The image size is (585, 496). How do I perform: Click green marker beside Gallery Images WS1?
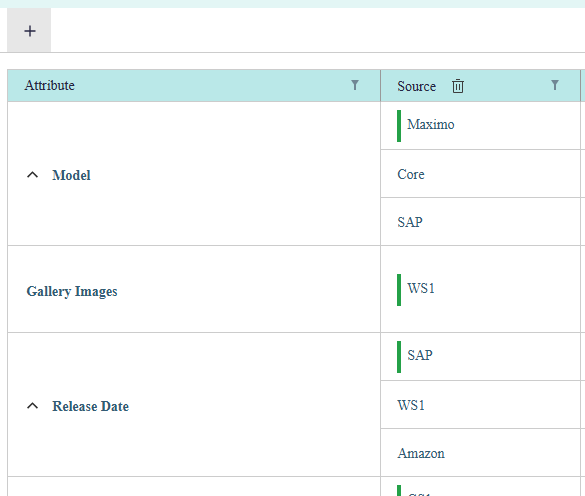point(399,290)
